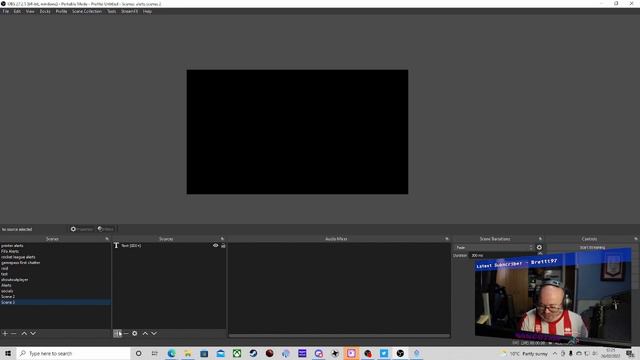
Task: Open the Scene Collection menu
Action: coord(87,11)
